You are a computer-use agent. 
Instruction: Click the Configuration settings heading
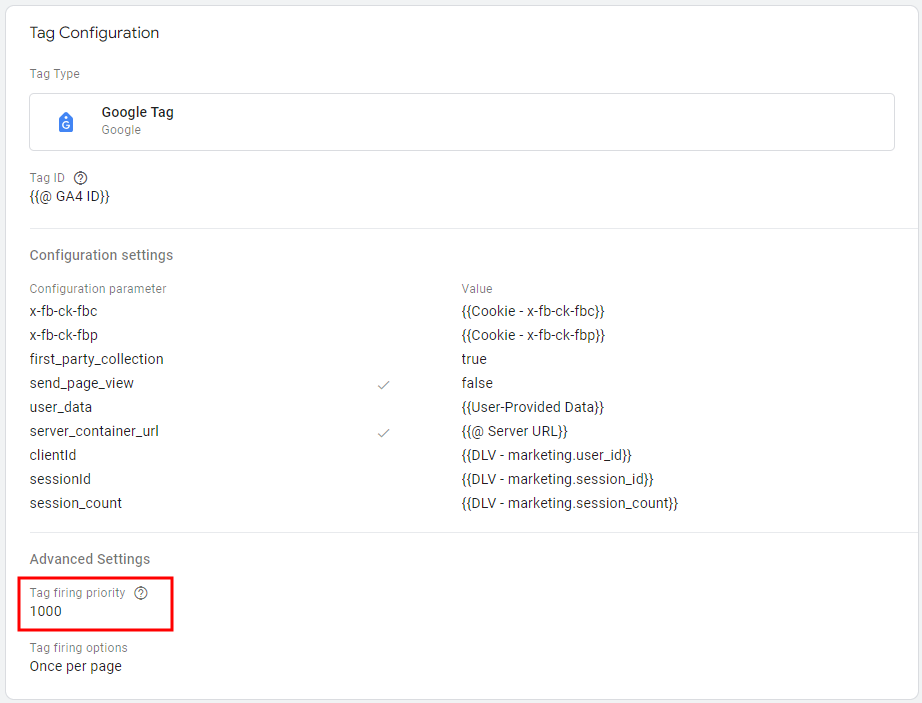(102, 255)
